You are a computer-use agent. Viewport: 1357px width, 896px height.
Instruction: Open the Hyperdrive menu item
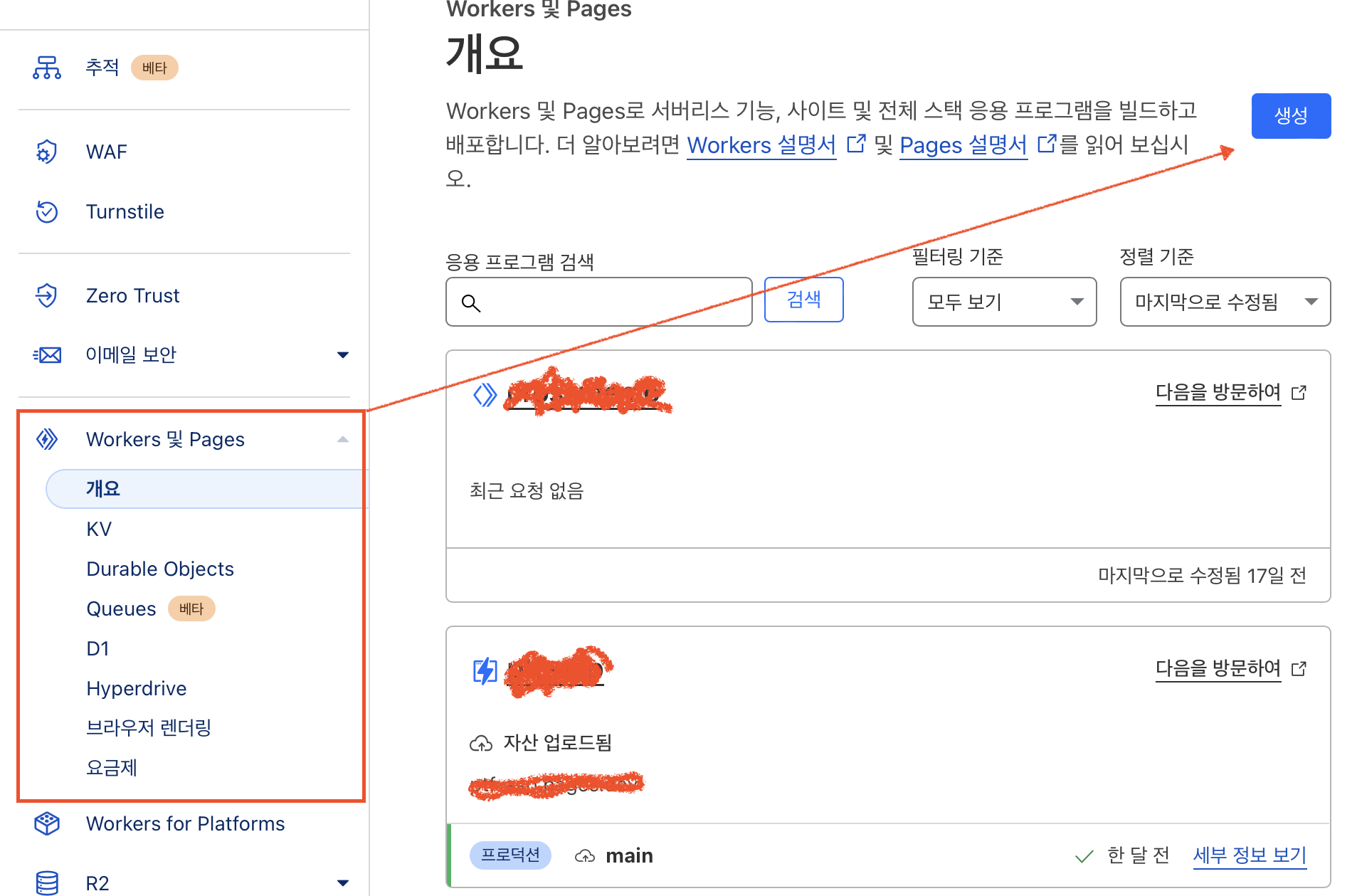coord(137,688)
